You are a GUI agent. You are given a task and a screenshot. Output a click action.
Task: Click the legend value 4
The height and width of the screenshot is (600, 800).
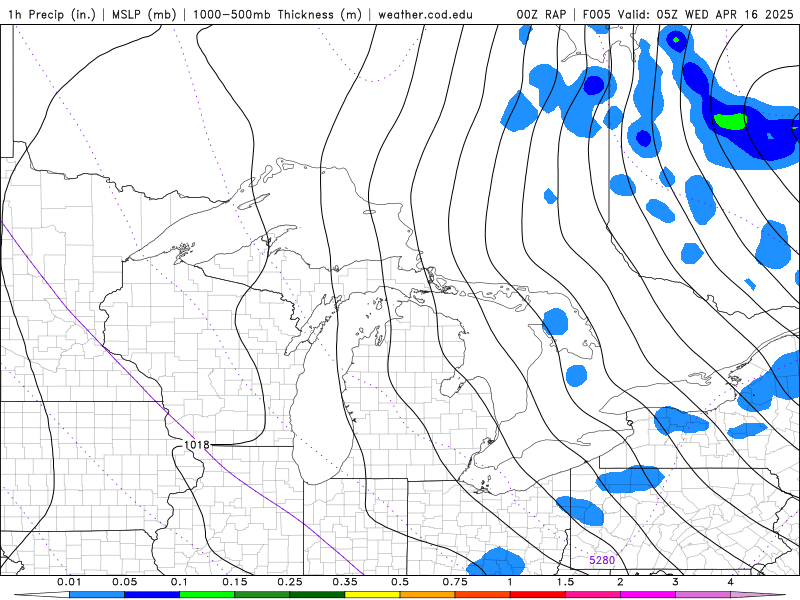point(731,582)
